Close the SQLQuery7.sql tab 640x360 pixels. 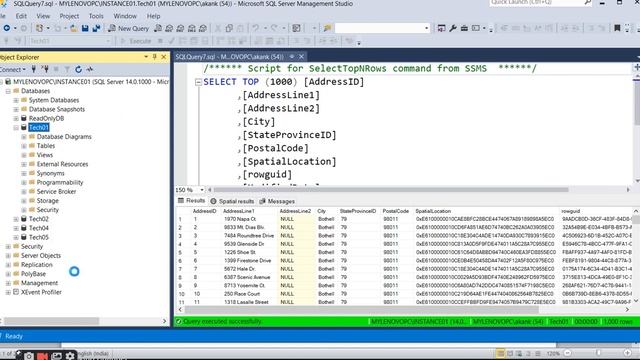pos(301,56)
